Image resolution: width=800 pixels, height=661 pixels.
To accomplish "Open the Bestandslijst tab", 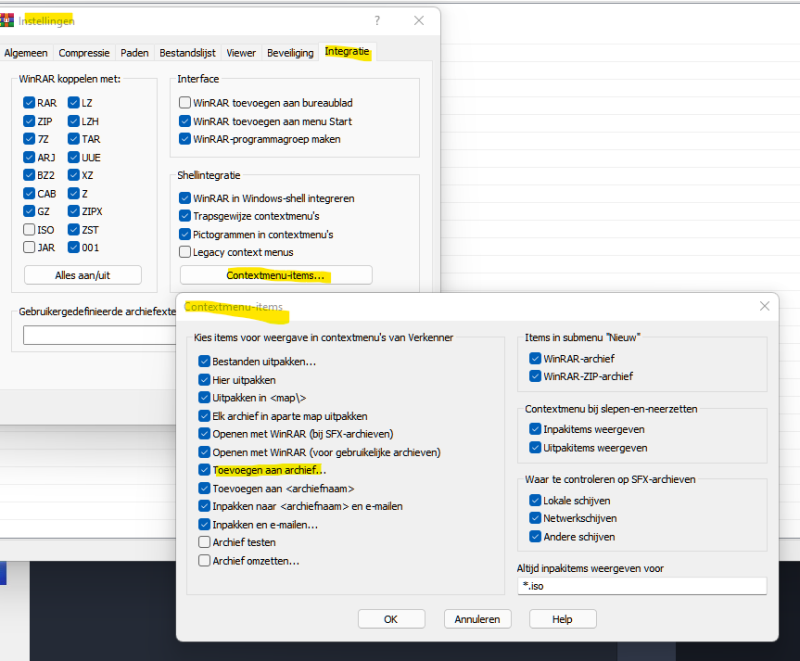I will [x=187, y=53].
